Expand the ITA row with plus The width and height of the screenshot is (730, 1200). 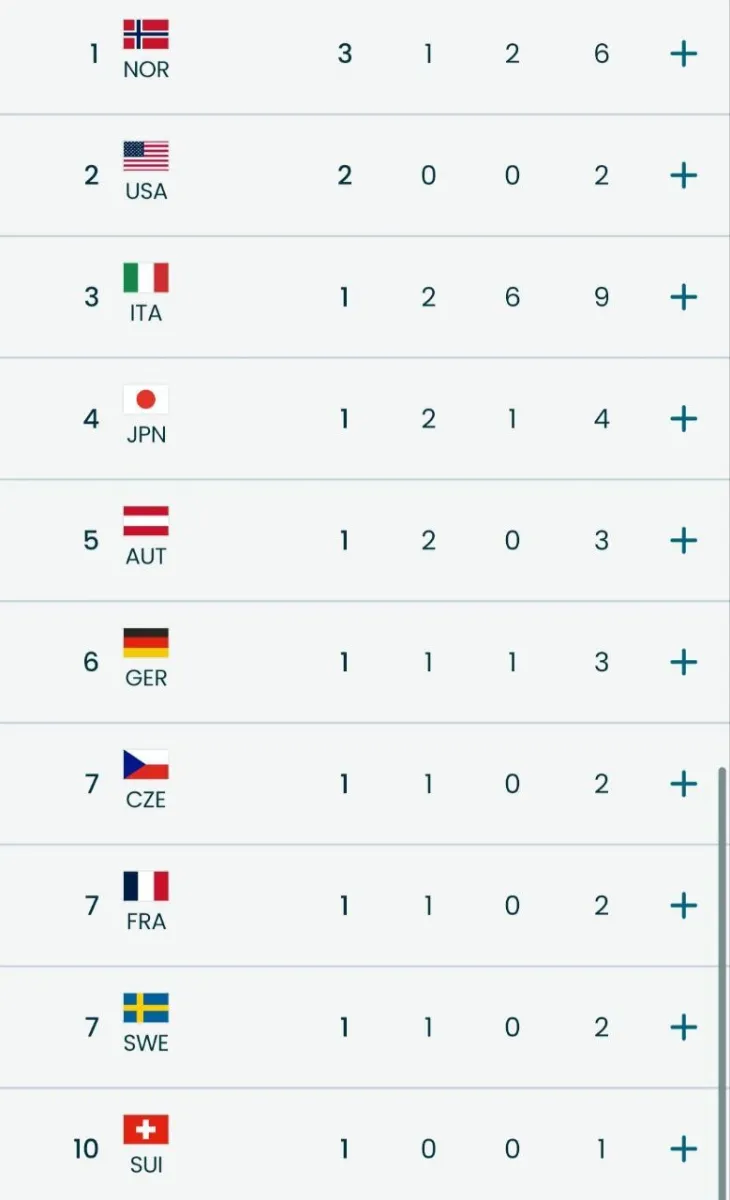(x=683, y=297)
